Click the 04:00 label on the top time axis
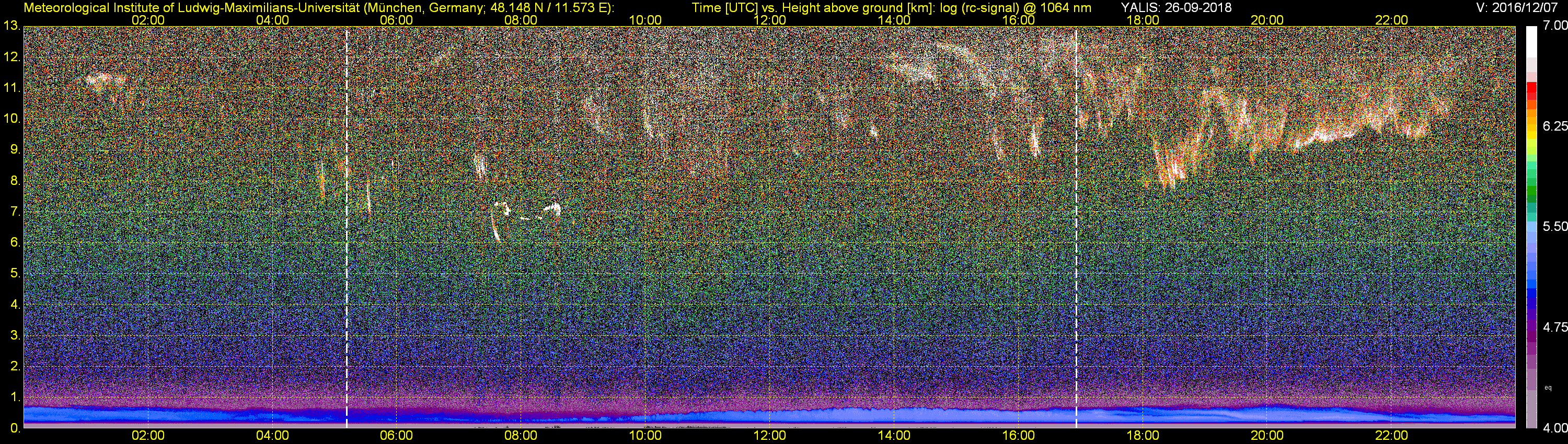Image resolution: width=1568 pixels, height=444 pixels. pyautogui.click(x=272, y=20)
